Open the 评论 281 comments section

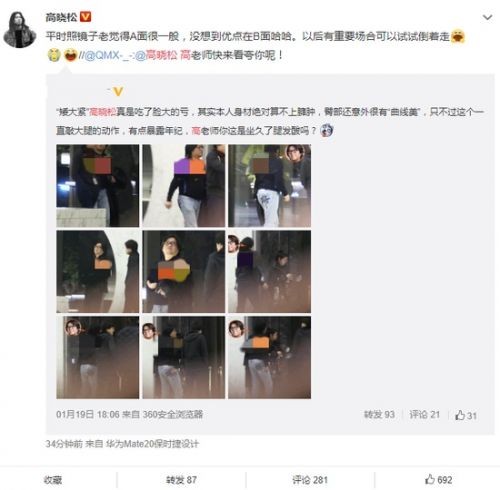[310, 480]
